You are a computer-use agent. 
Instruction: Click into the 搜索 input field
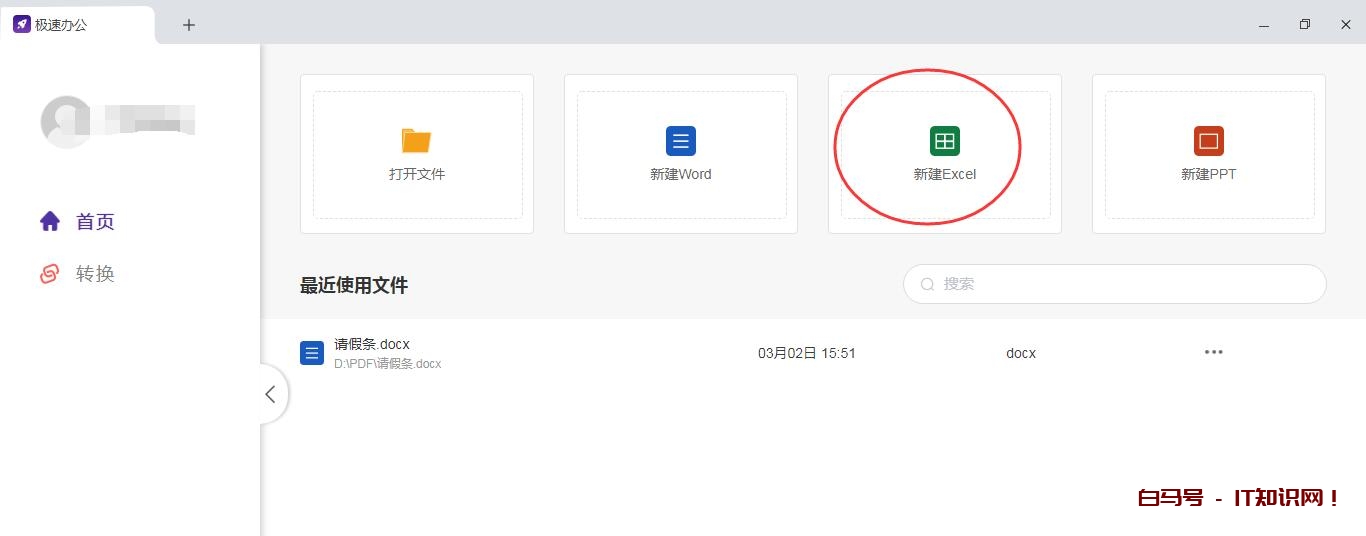point(1120,284)
